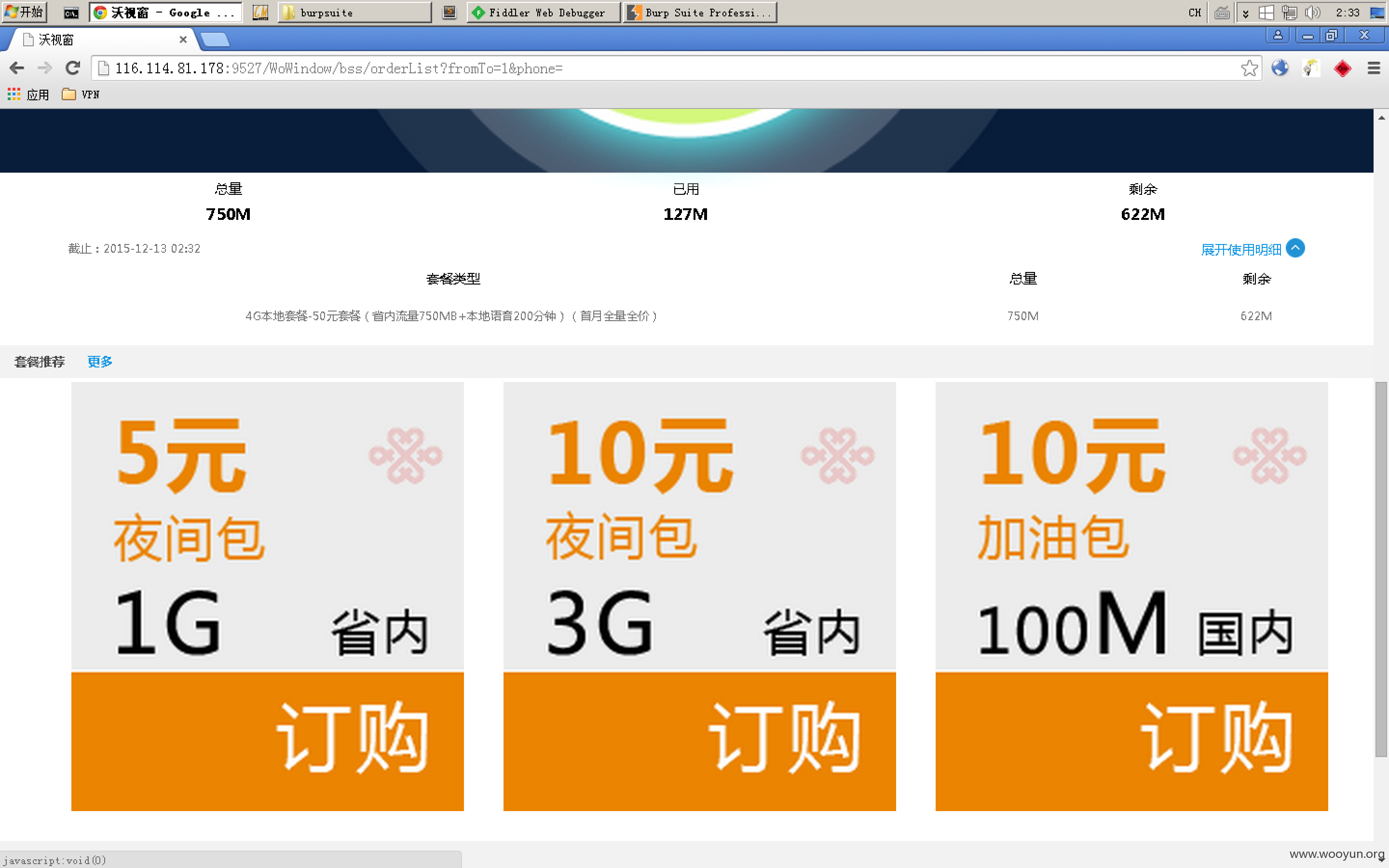Open 更多 package recommendations link
The width and height of the screenshot is (1389, 868).
coord(100,361)
